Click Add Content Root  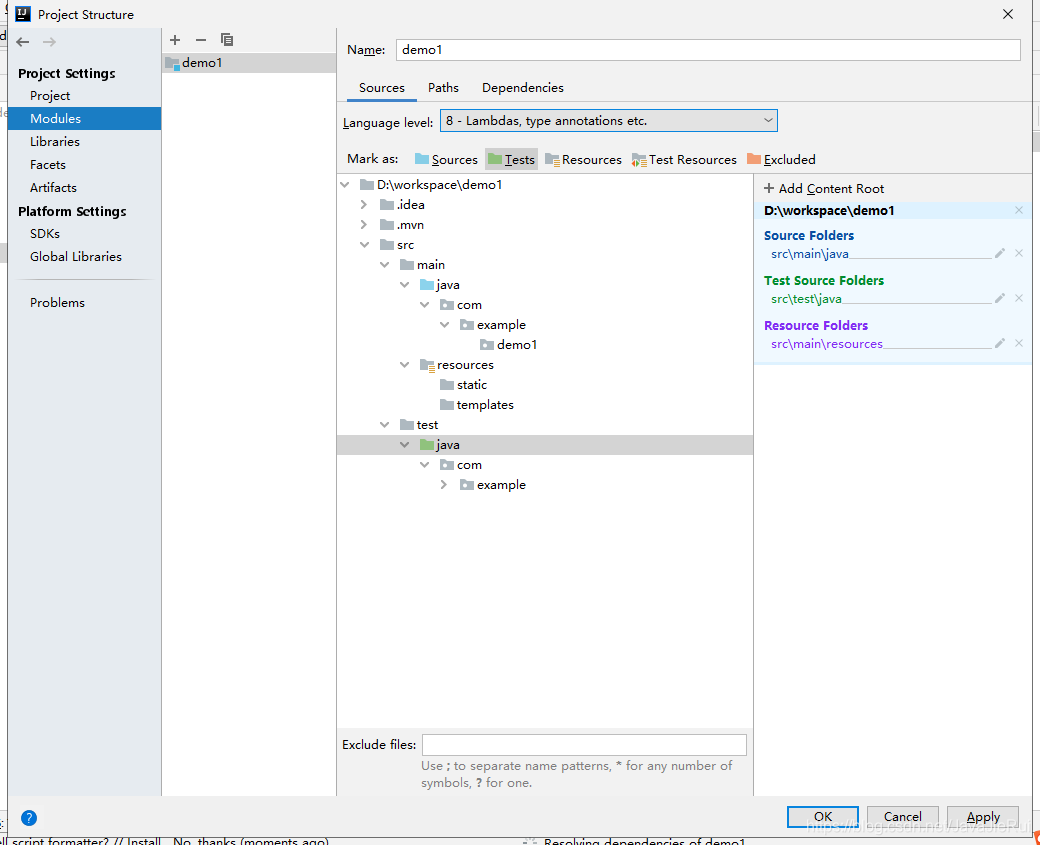[824, 189]
